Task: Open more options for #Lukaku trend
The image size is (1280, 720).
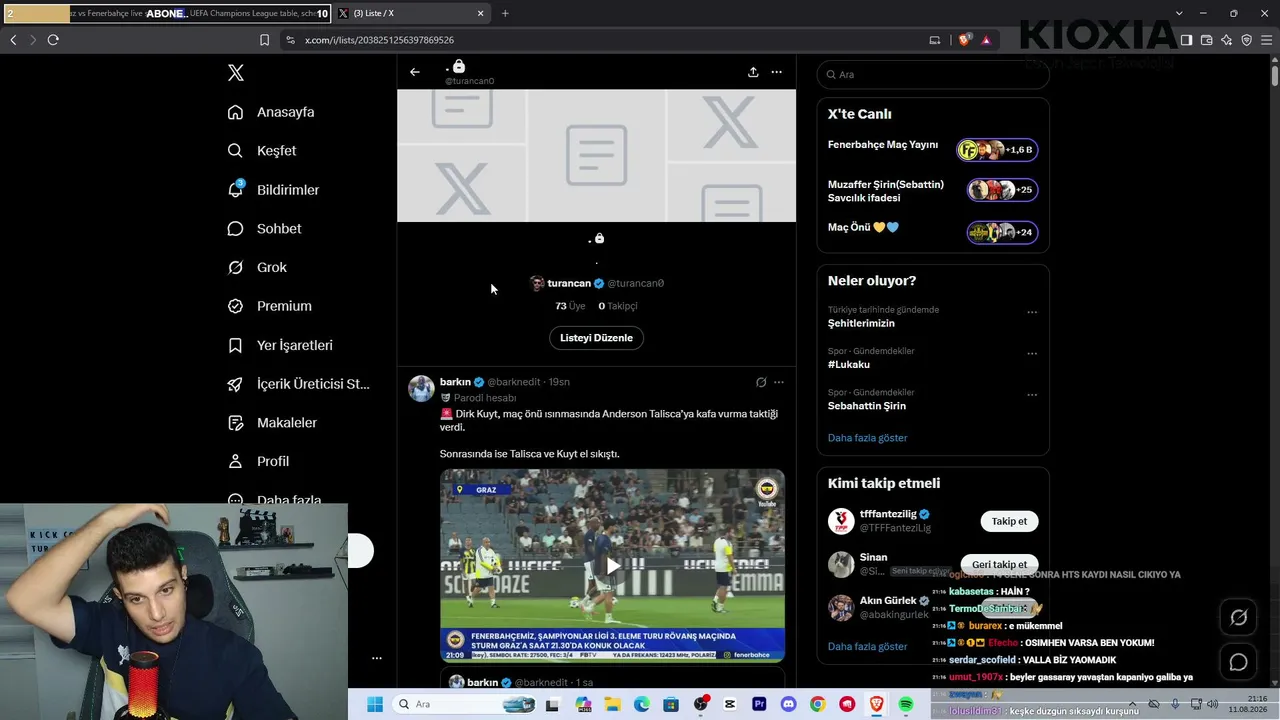Action: click(x=1032, y=353)
